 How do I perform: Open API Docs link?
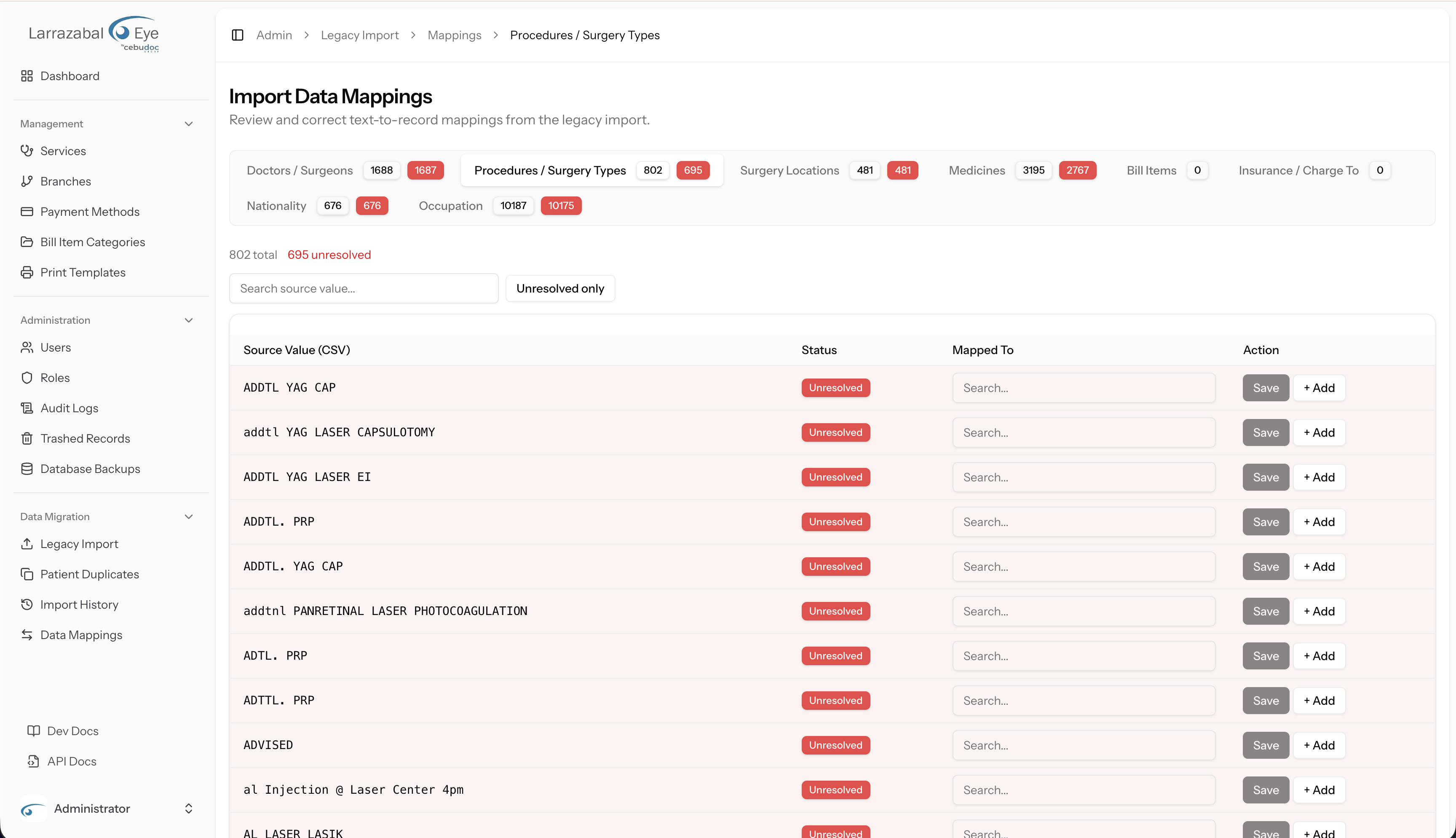[62, 761]
